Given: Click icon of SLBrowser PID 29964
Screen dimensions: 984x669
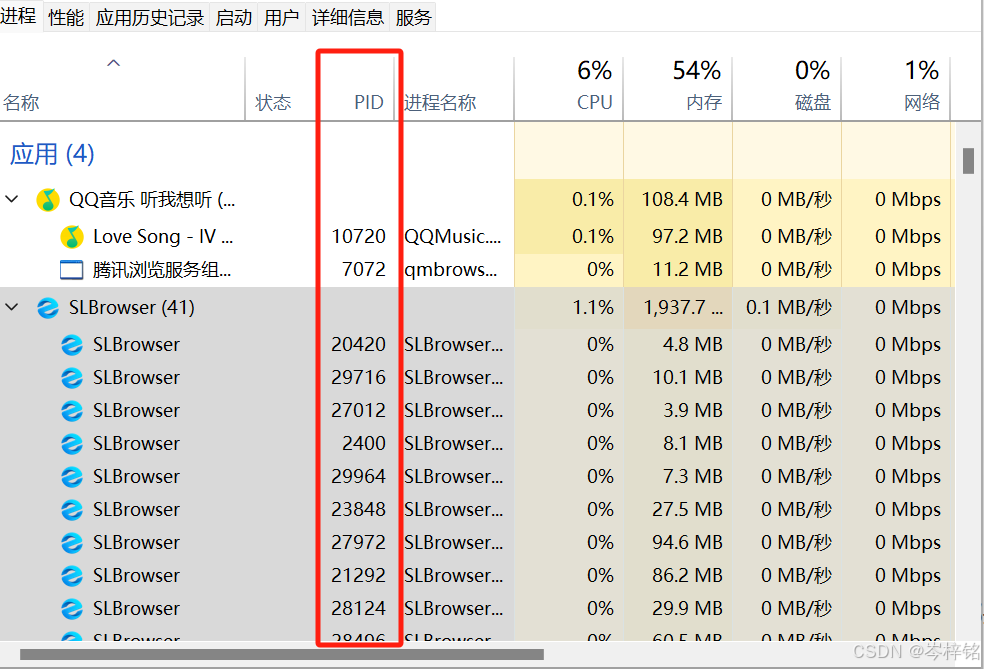Looking at the screenshot, I should (x=72, y=477).
